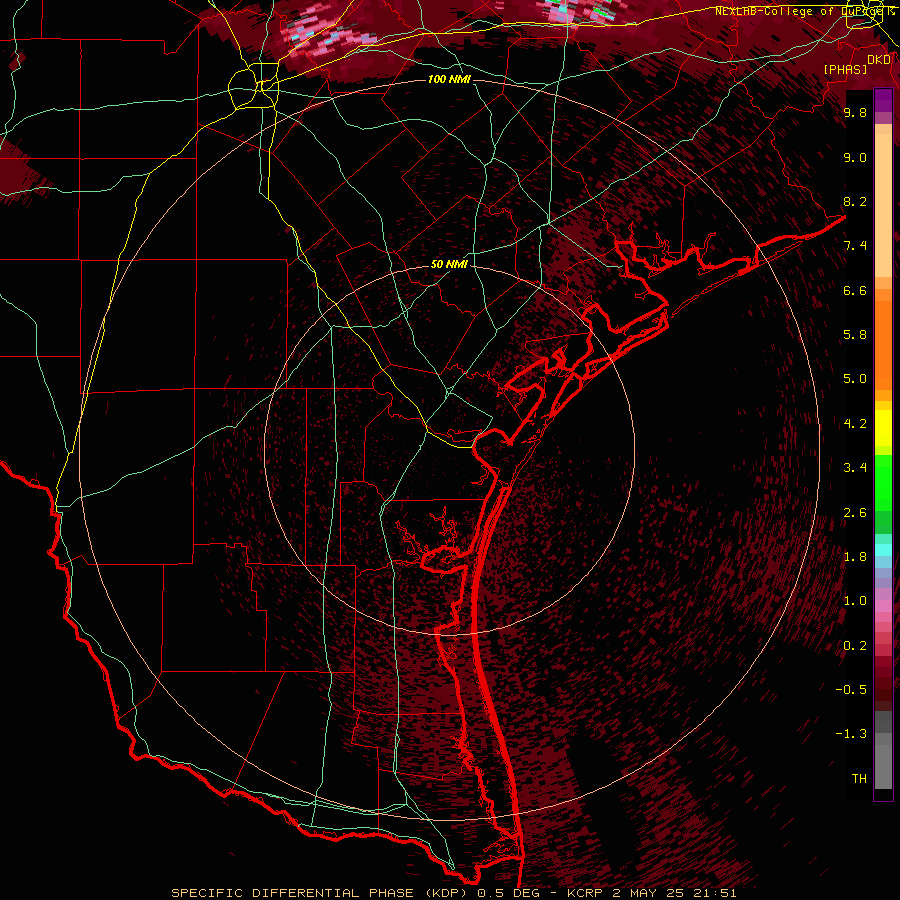
Task: Click the -1.3 value on the color scale
Action: (x=851, y=735)
